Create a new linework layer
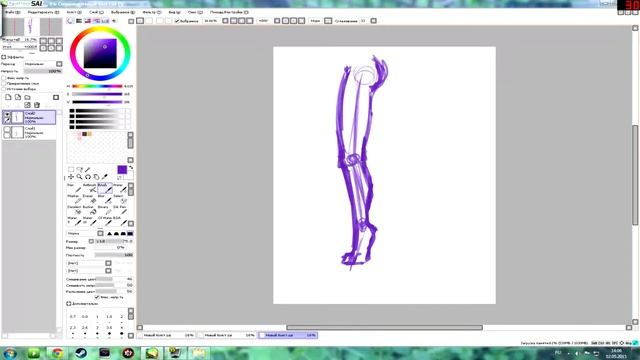640x360 pixels. click(x=18, y=97)
